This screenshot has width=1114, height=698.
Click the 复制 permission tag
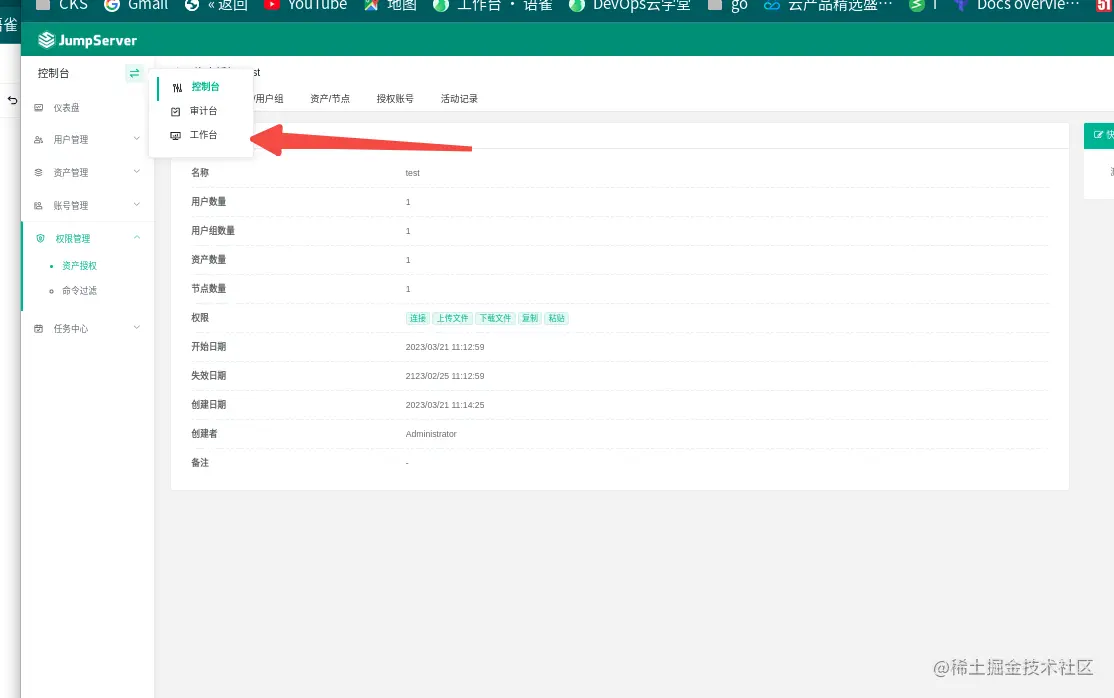click(530, 318)
